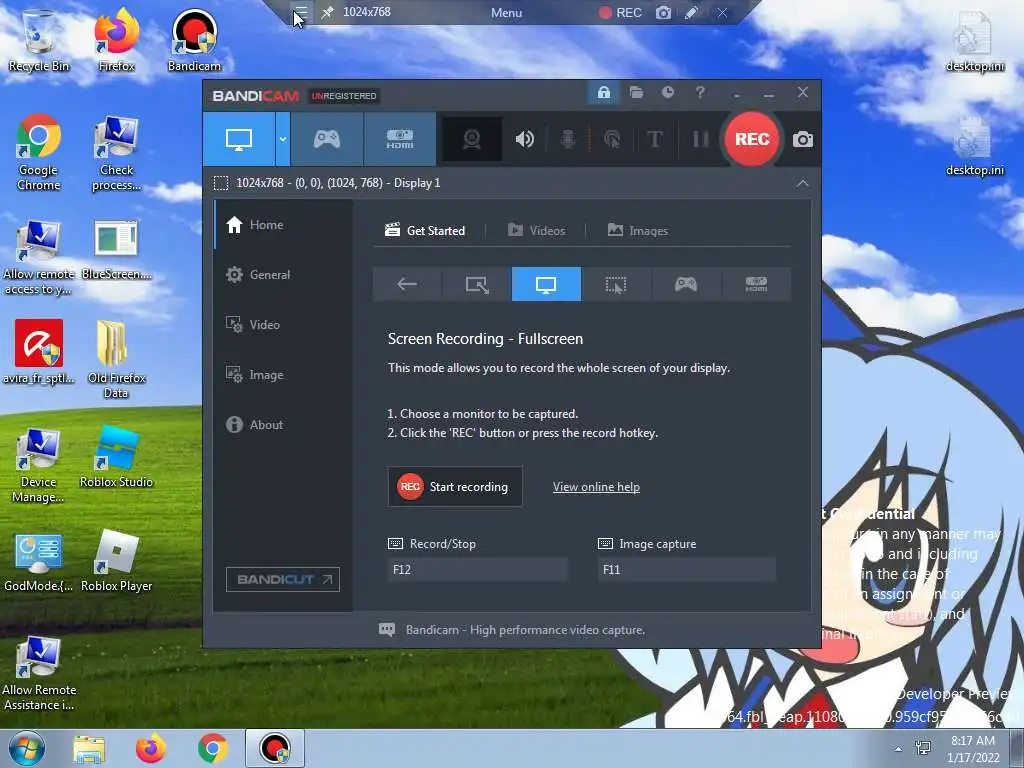Image resolution: width=1024 pixels, height=768 pixels.
Task: Open Google Chrome from the taskbar
Action: pos(212,749)
